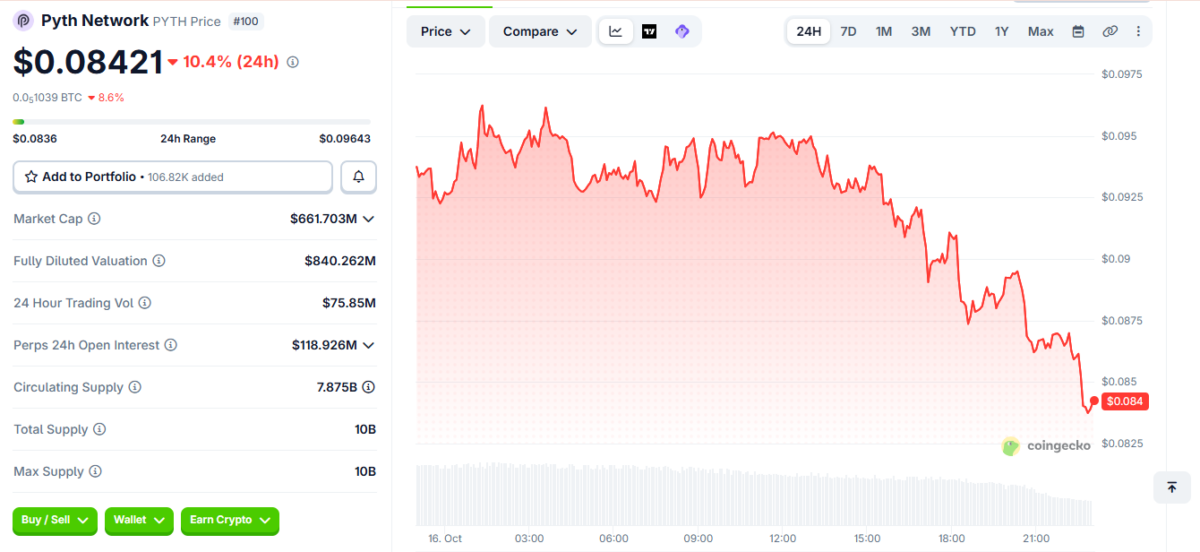The image size is (1200, 552).
Task: Open the chart three-dot more options menu
Action: 1138,32
